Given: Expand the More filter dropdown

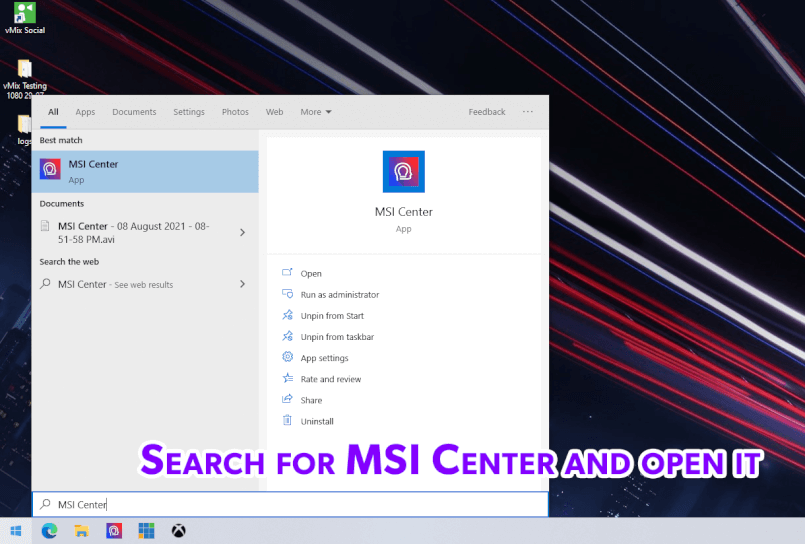Looking at the screenshot, I should (316, 112).
